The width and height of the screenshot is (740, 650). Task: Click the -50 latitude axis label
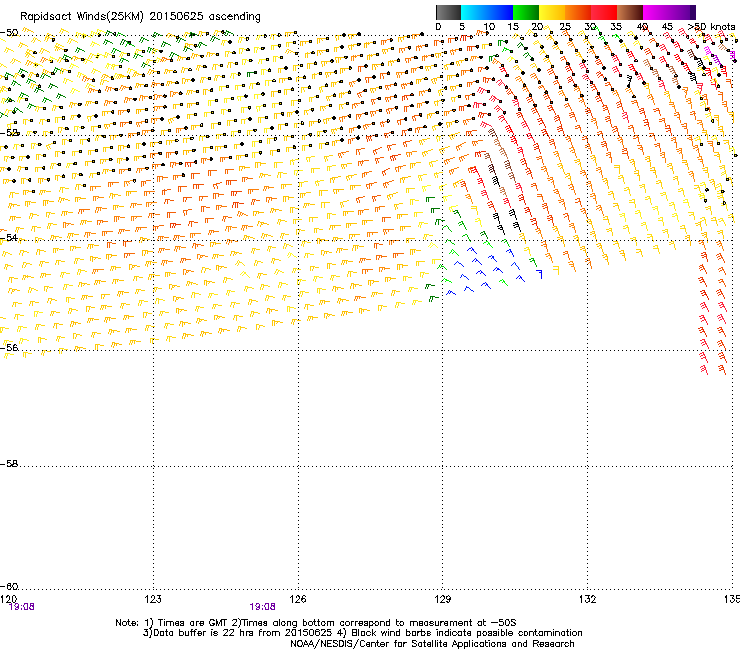pyautogui.click(x=9, y=33)
